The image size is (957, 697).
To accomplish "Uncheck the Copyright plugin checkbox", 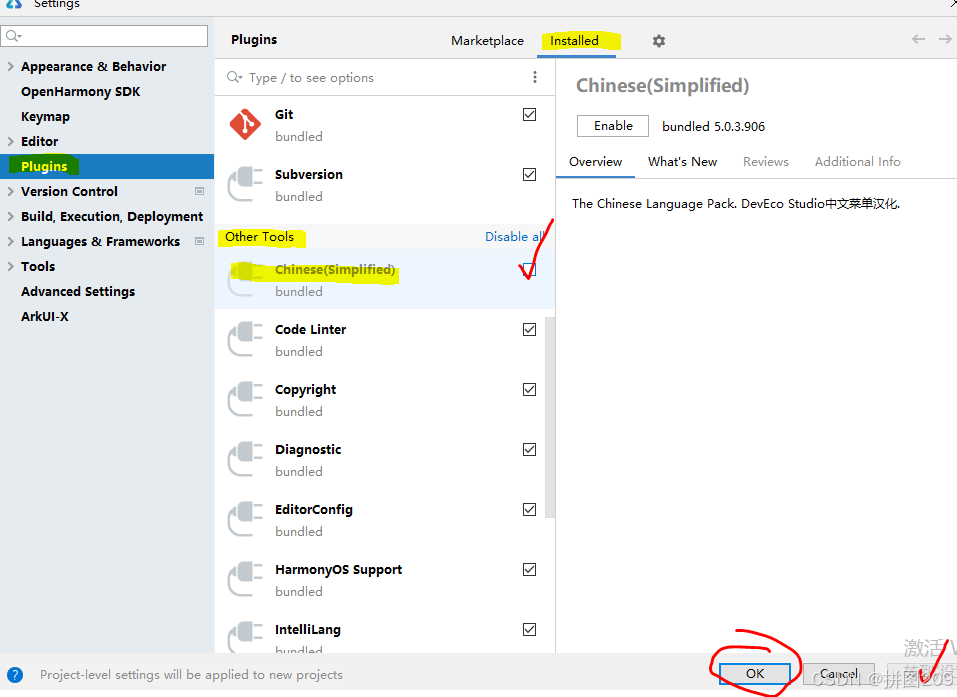I will [x=529, y=389].
